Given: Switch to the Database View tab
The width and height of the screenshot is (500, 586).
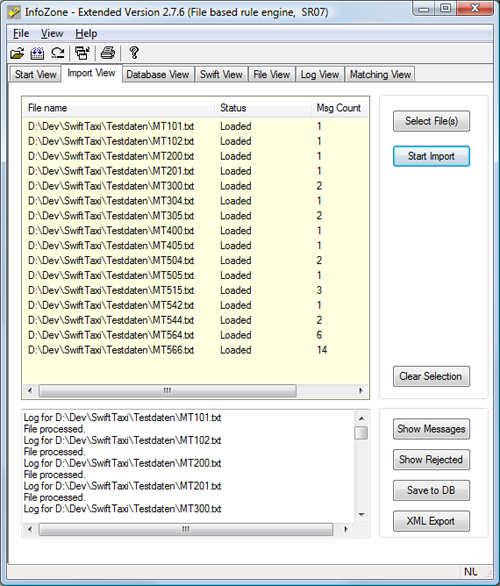Looking at the screenshot, I should coord(158,74).
